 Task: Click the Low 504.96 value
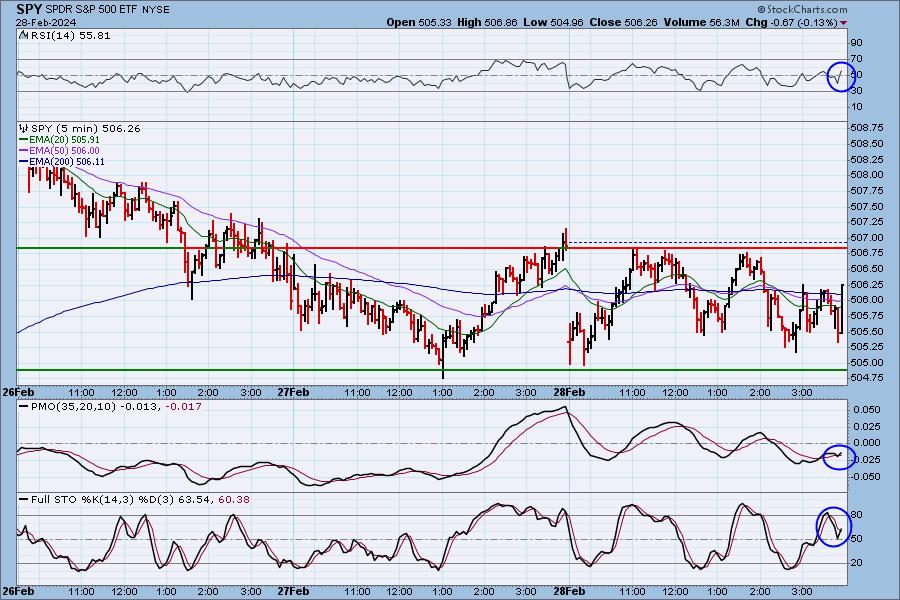pos(554,22)
